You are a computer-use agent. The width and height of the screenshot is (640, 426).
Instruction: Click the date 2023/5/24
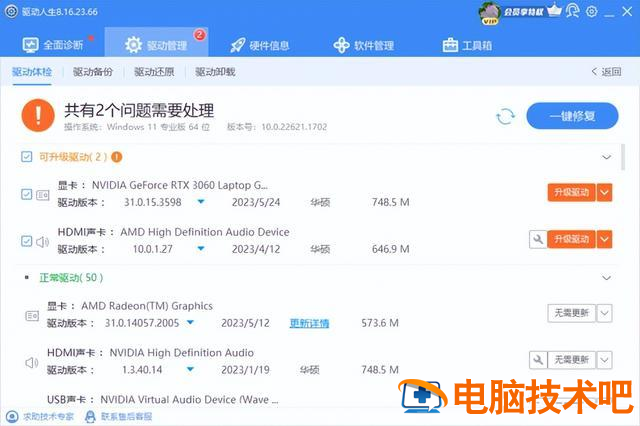(256, 202)
